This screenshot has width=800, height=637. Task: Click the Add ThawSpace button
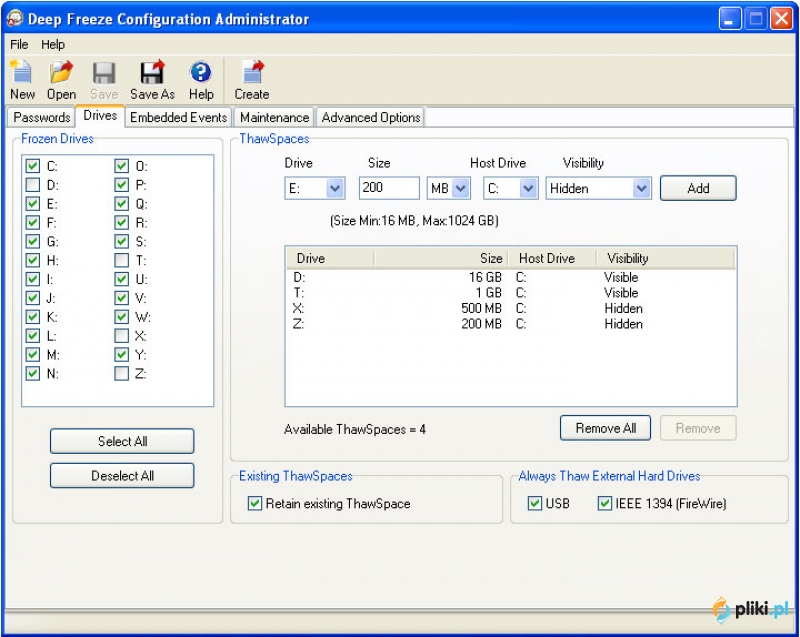coord(698,188)
